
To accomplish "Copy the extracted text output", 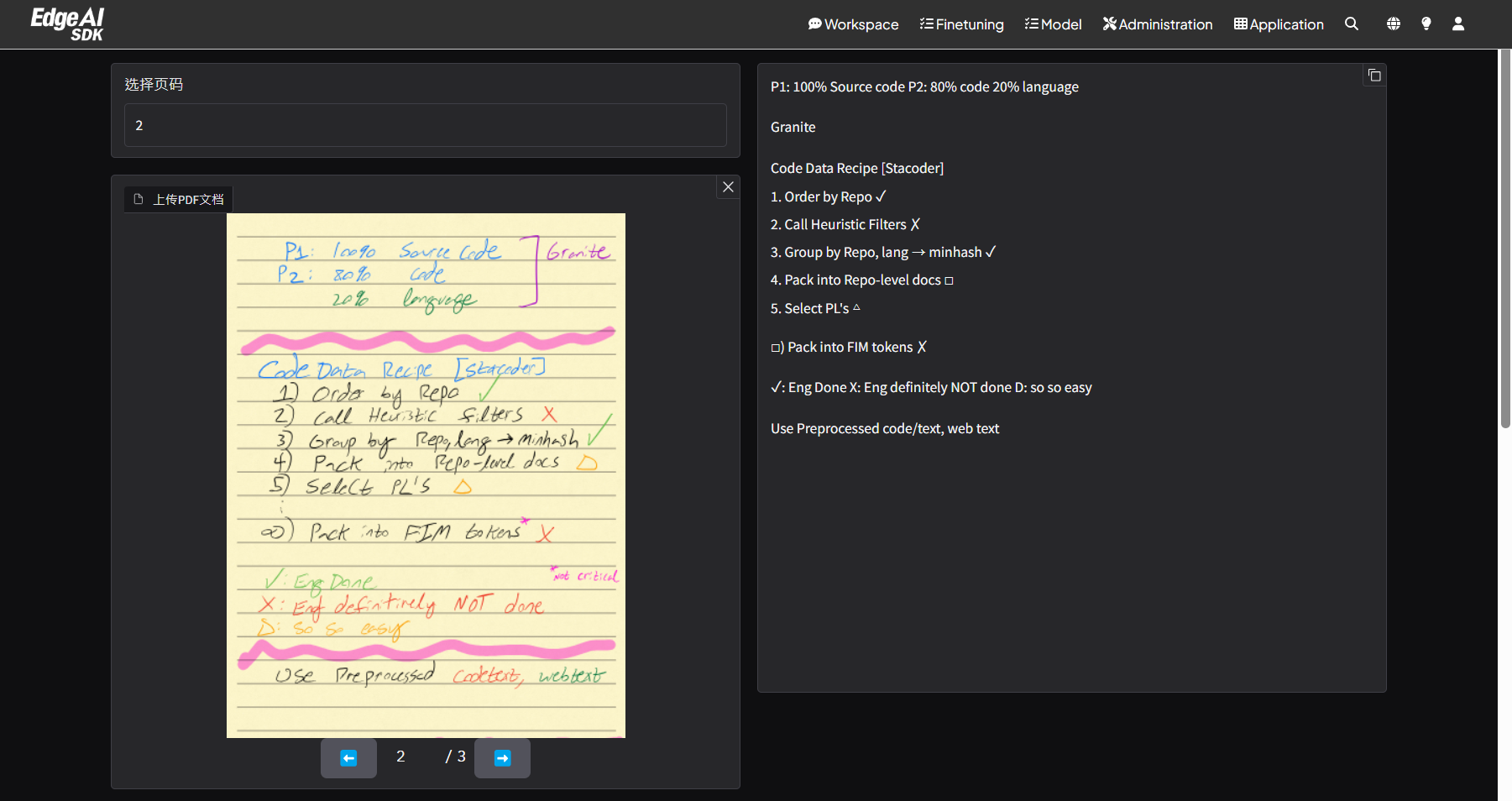I will (1374, 76).
